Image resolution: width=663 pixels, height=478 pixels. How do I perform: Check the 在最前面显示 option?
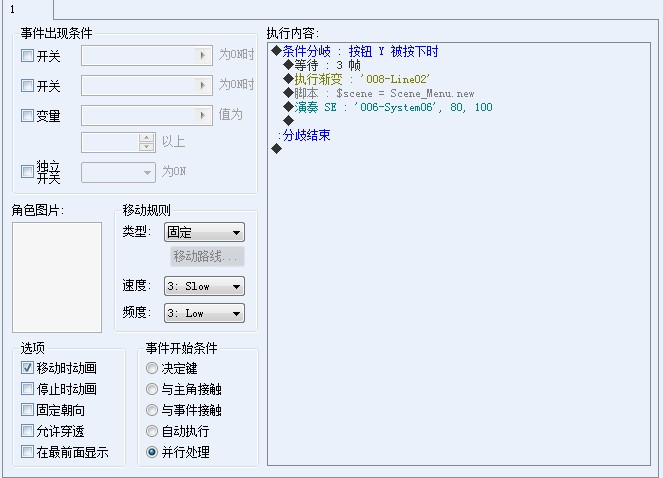click(x=27, y=452)
